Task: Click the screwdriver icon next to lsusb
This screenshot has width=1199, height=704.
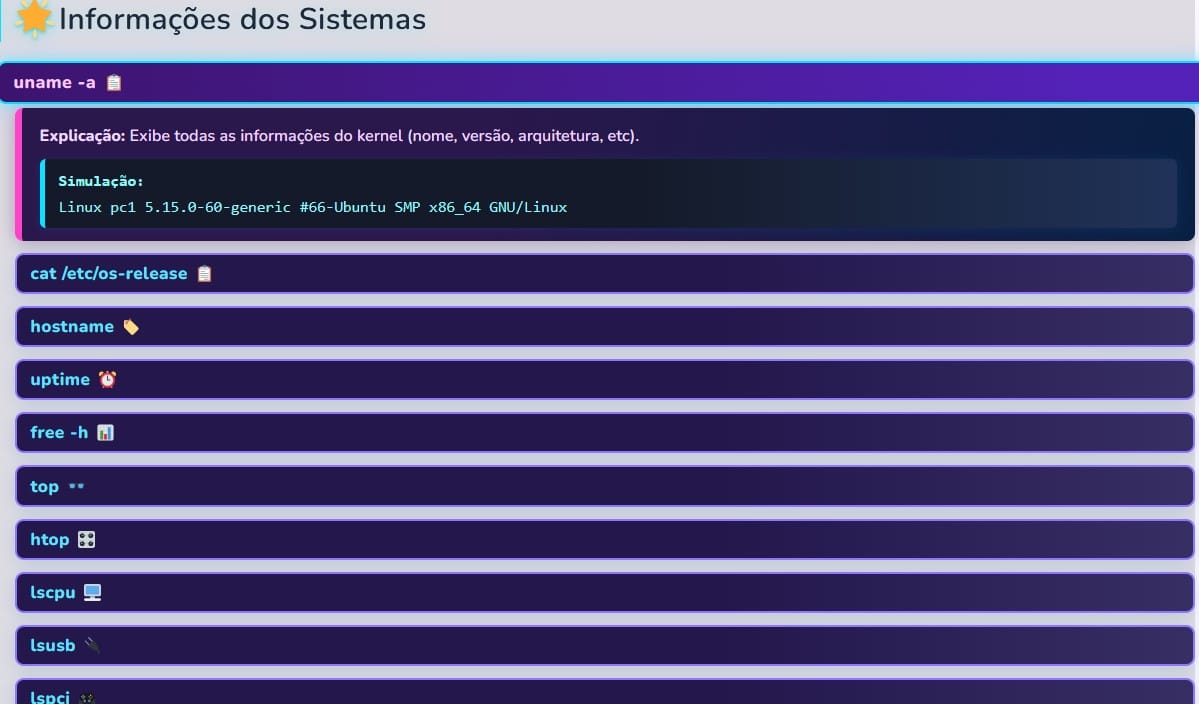Action: click(91, 645)
